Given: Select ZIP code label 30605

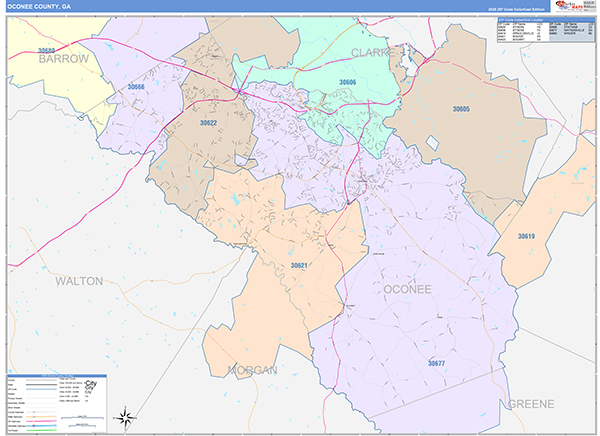Looking at the screenshot, I should tap(461, 109).
